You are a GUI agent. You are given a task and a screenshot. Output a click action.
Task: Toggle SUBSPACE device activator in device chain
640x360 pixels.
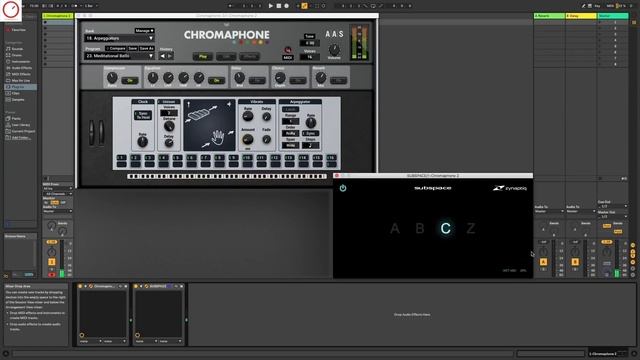(x=136, y=286)
